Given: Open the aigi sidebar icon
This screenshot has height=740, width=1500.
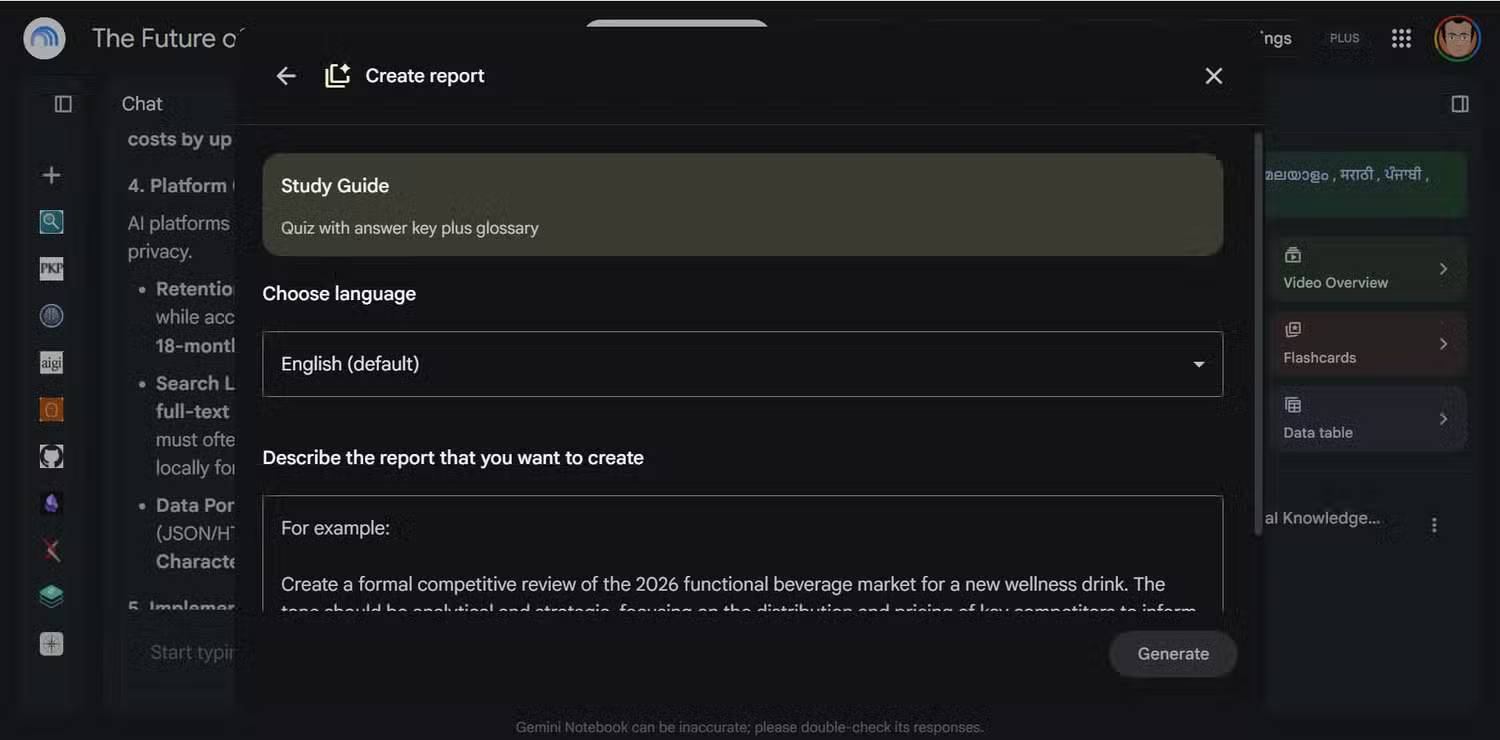Looking at the screenshot, I should [x=51, y=363].
